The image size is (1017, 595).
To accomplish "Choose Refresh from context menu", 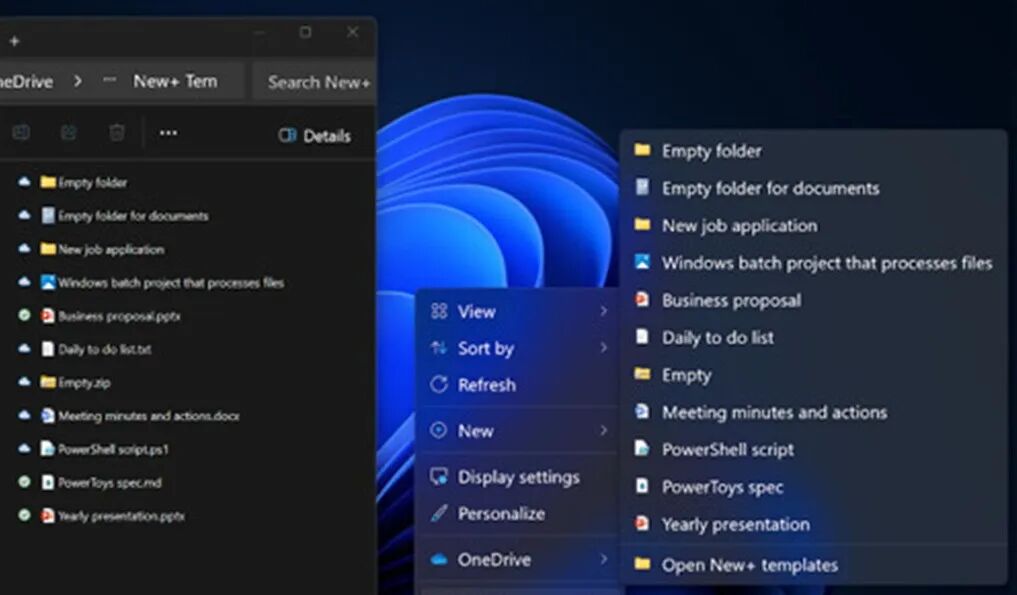I will pos(519,385).
